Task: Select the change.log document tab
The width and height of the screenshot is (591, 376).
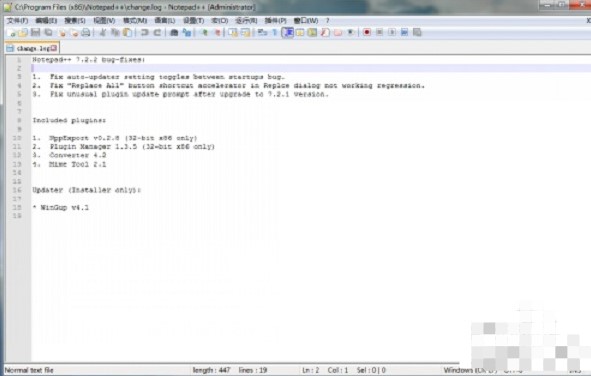Action: click(31, 48)
